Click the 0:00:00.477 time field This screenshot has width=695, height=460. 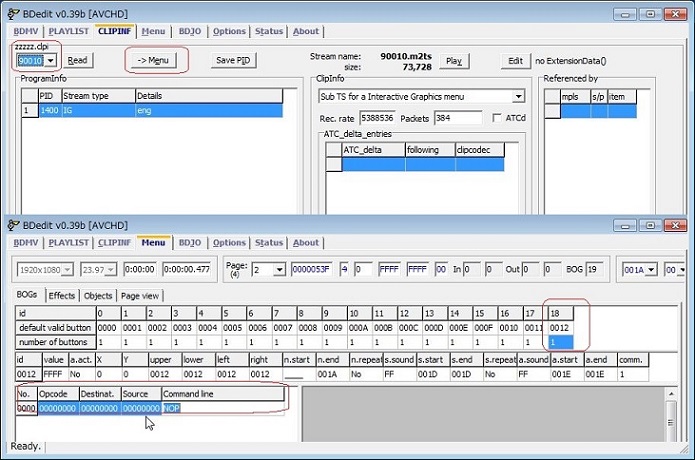click(x=187, y=269)
